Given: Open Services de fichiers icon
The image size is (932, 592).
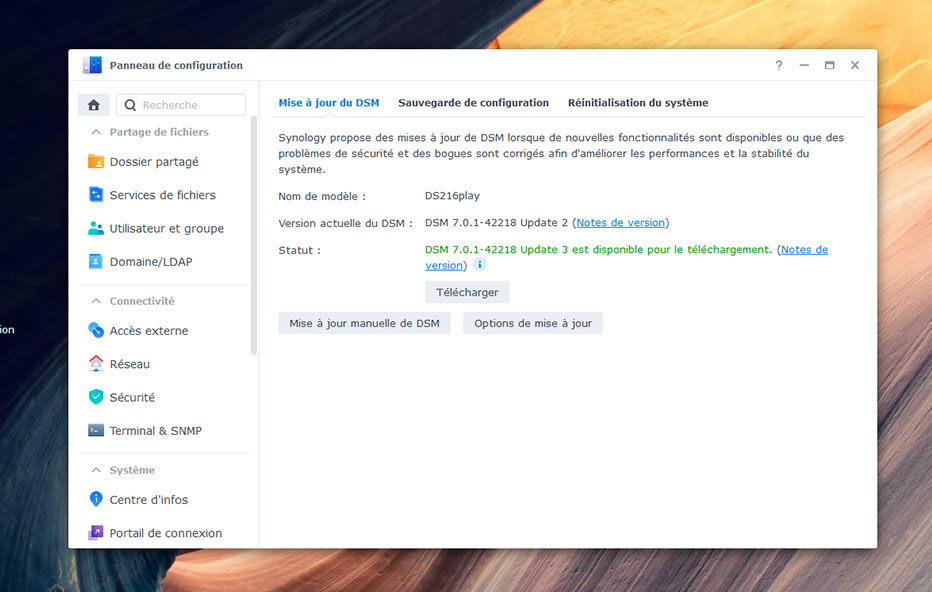Looking at the screenshot, I should (x=96, y=195).
